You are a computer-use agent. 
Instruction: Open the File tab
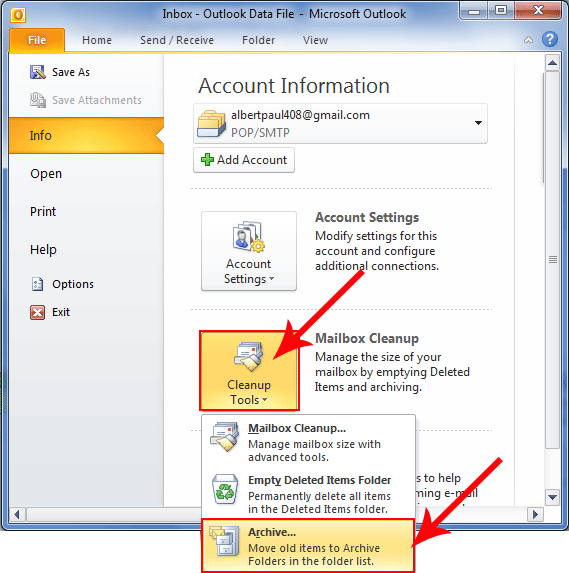coord(37,40)
